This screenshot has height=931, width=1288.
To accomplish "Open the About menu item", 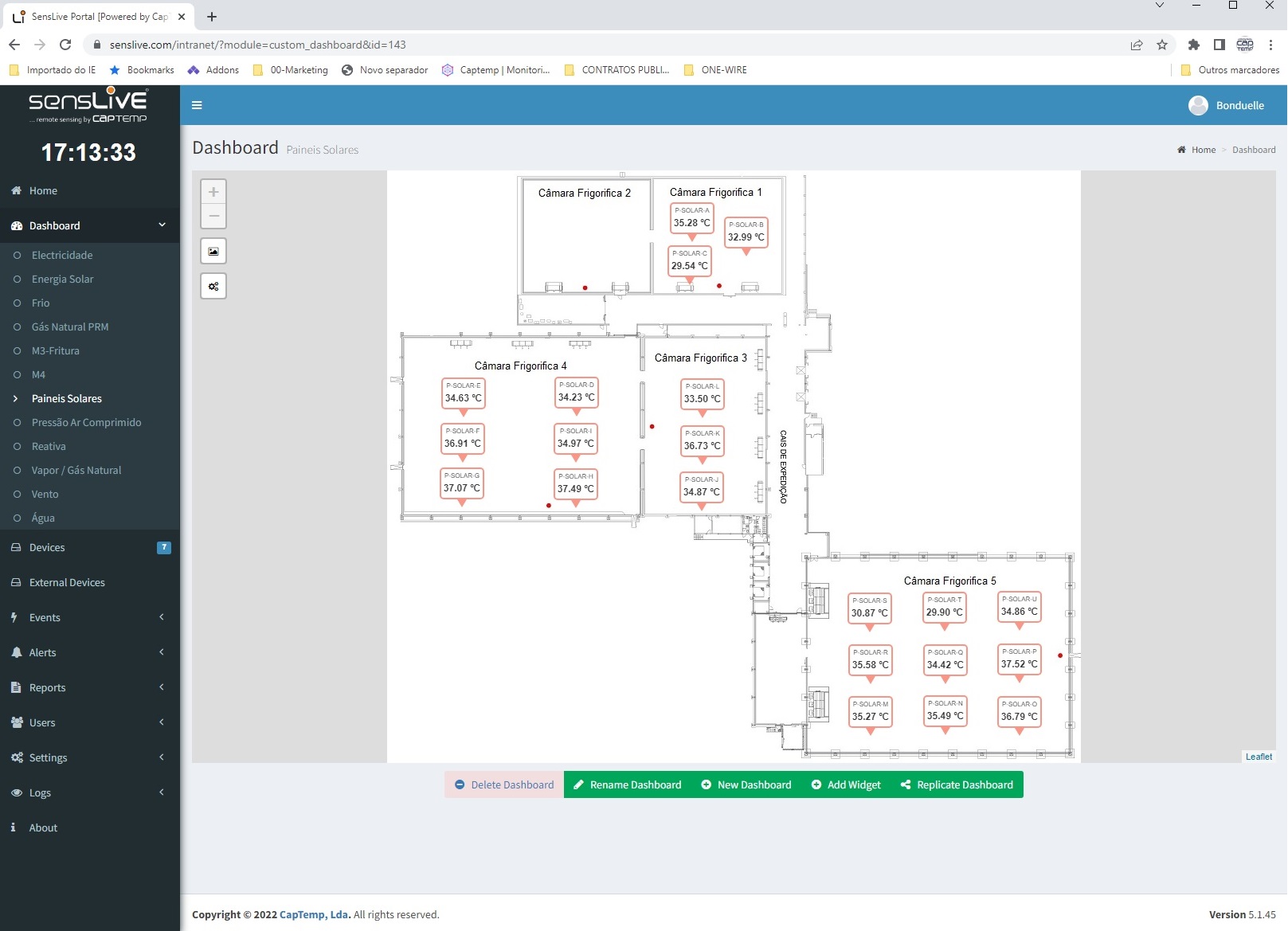I will [x=43, y=827].
